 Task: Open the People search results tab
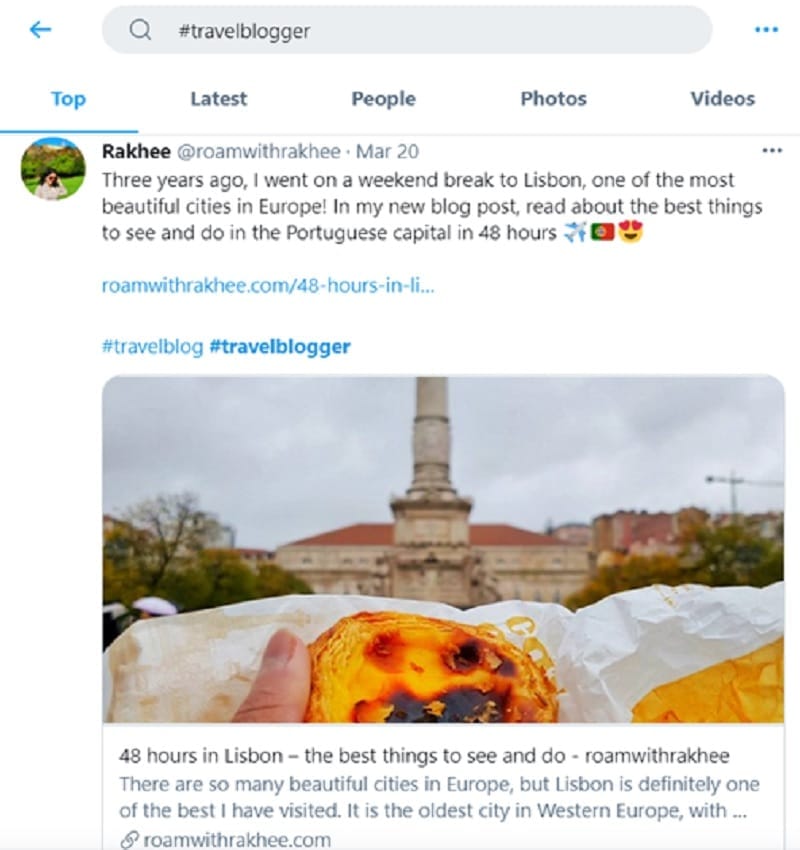pyautogui.click(x=383, y=98)
